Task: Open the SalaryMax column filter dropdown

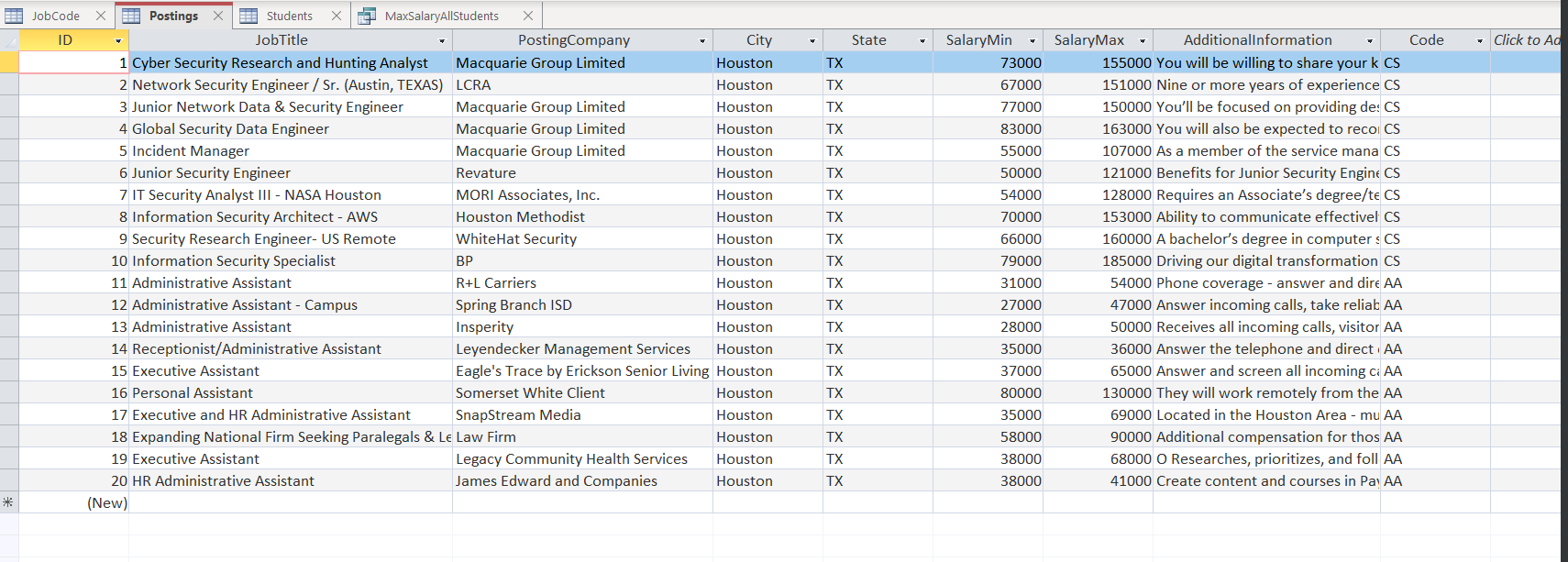Action: coord(1143,41)
